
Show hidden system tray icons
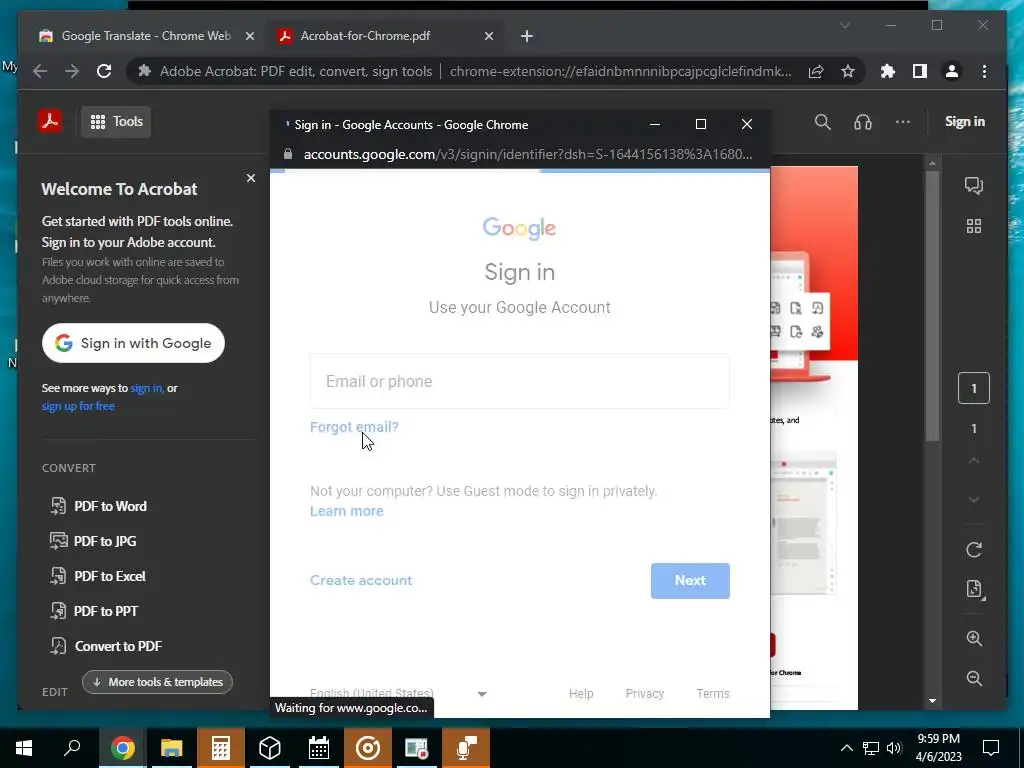point(846,748)
